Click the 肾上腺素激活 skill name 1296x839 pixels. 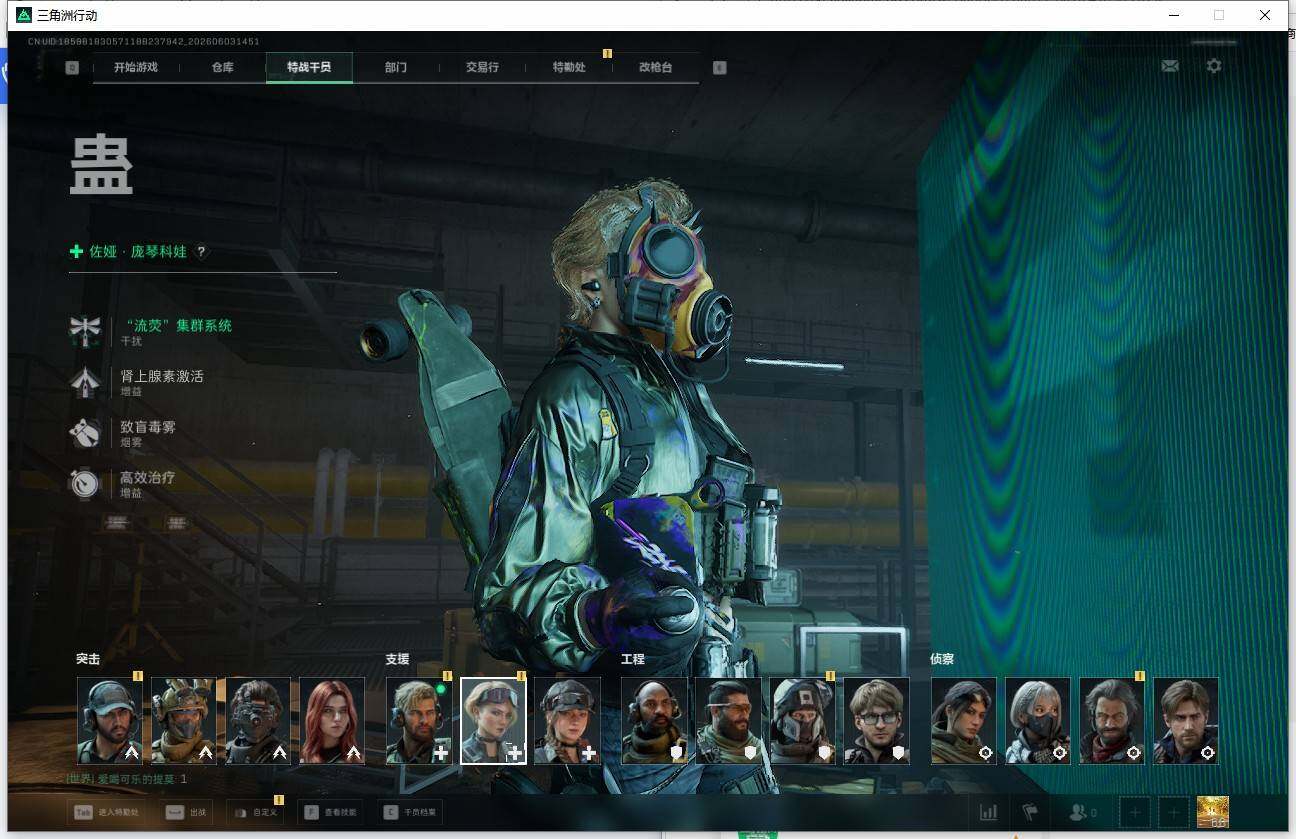coord(162,376)
